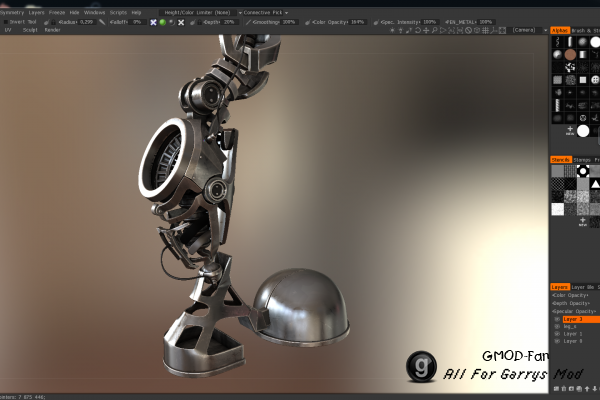
Task: Toggle visibility of Layer 1
Action: (557, 334)
